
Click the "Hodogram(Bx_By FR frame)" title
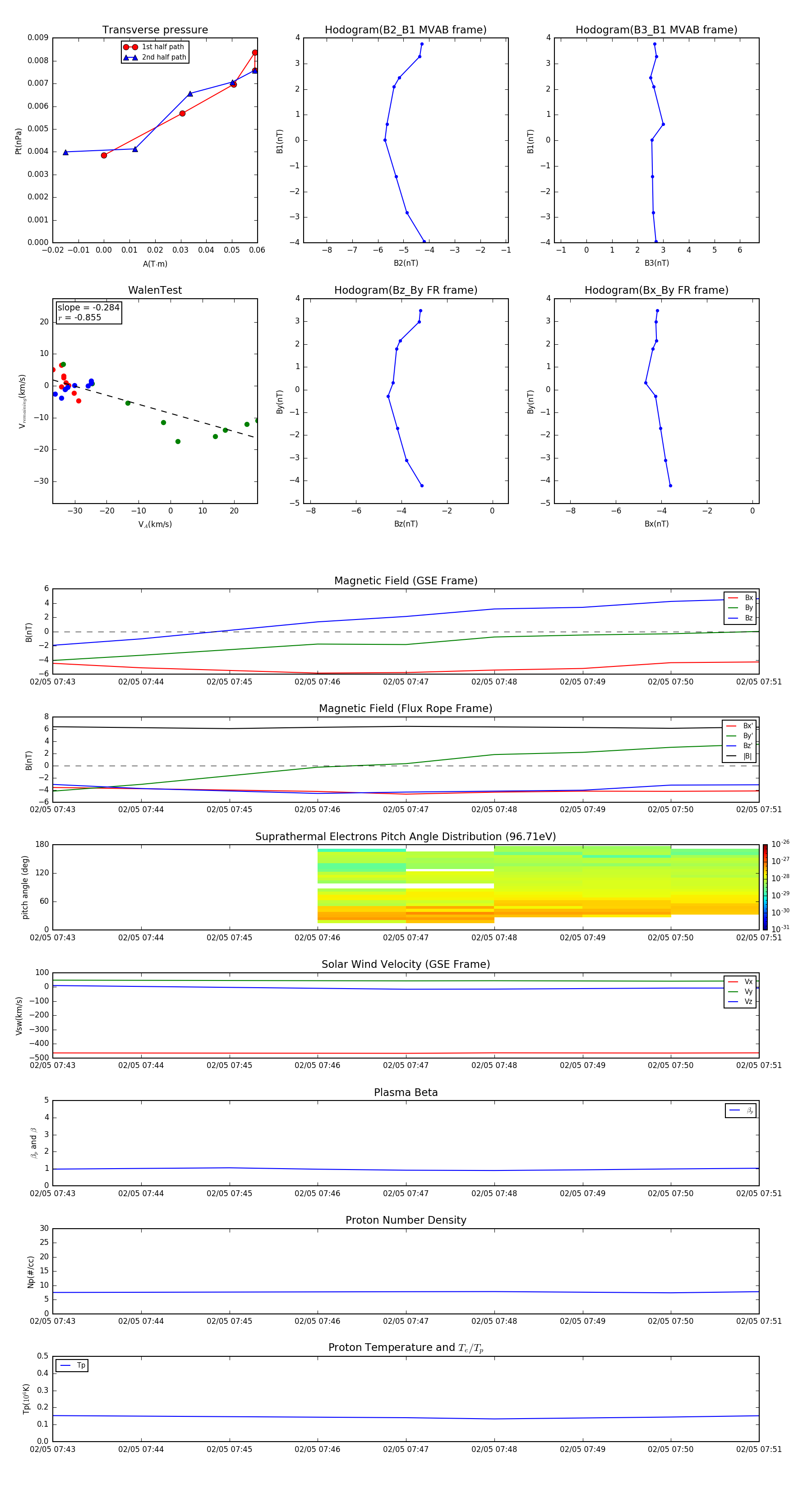coord(656,290)
